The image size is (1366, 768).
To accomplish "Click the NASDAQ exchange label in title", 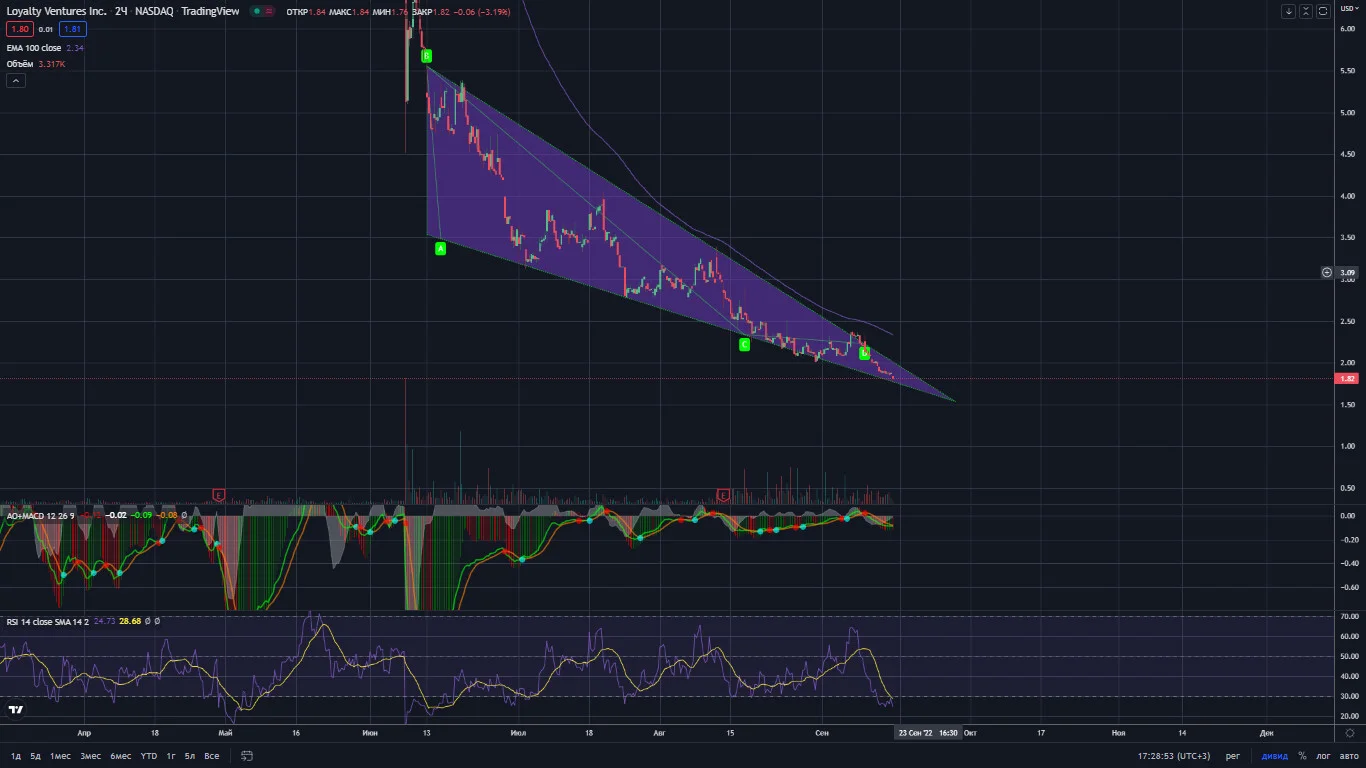I will (x=153, y=12).
